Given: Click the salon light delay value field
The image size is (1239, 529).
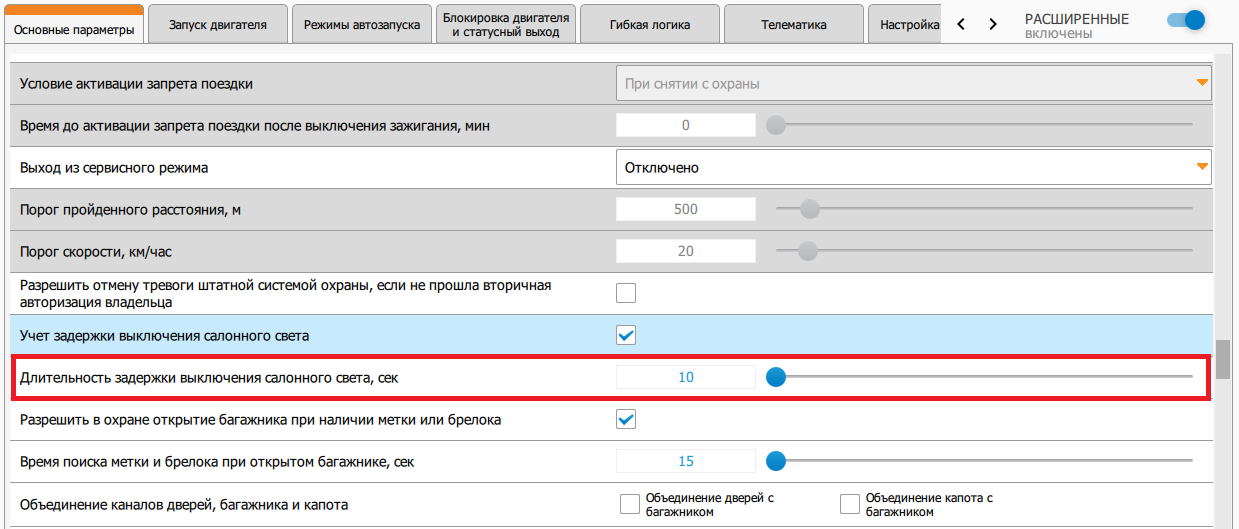Looking at the screenshot, I should (685, 377).
